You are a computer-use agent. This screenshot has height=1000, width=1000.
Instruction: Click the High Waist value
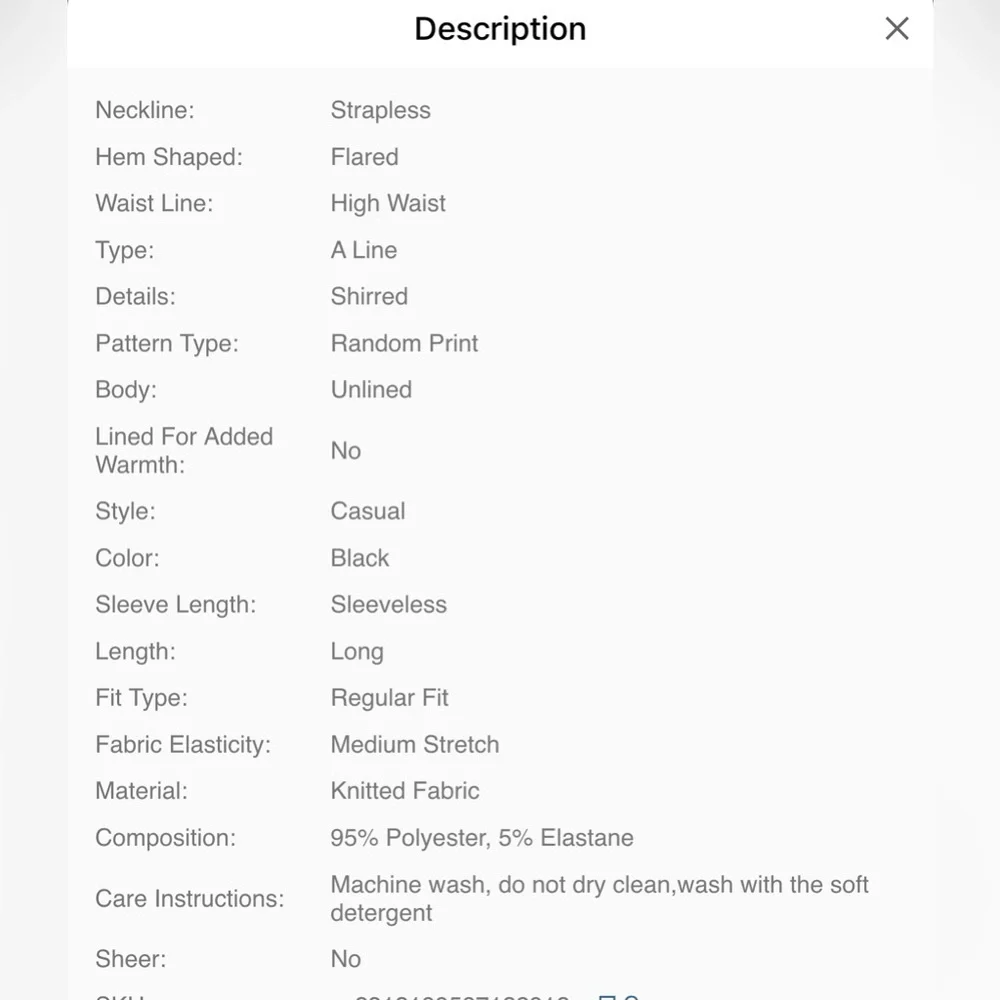pyautogui.click(x=388, y=203)
